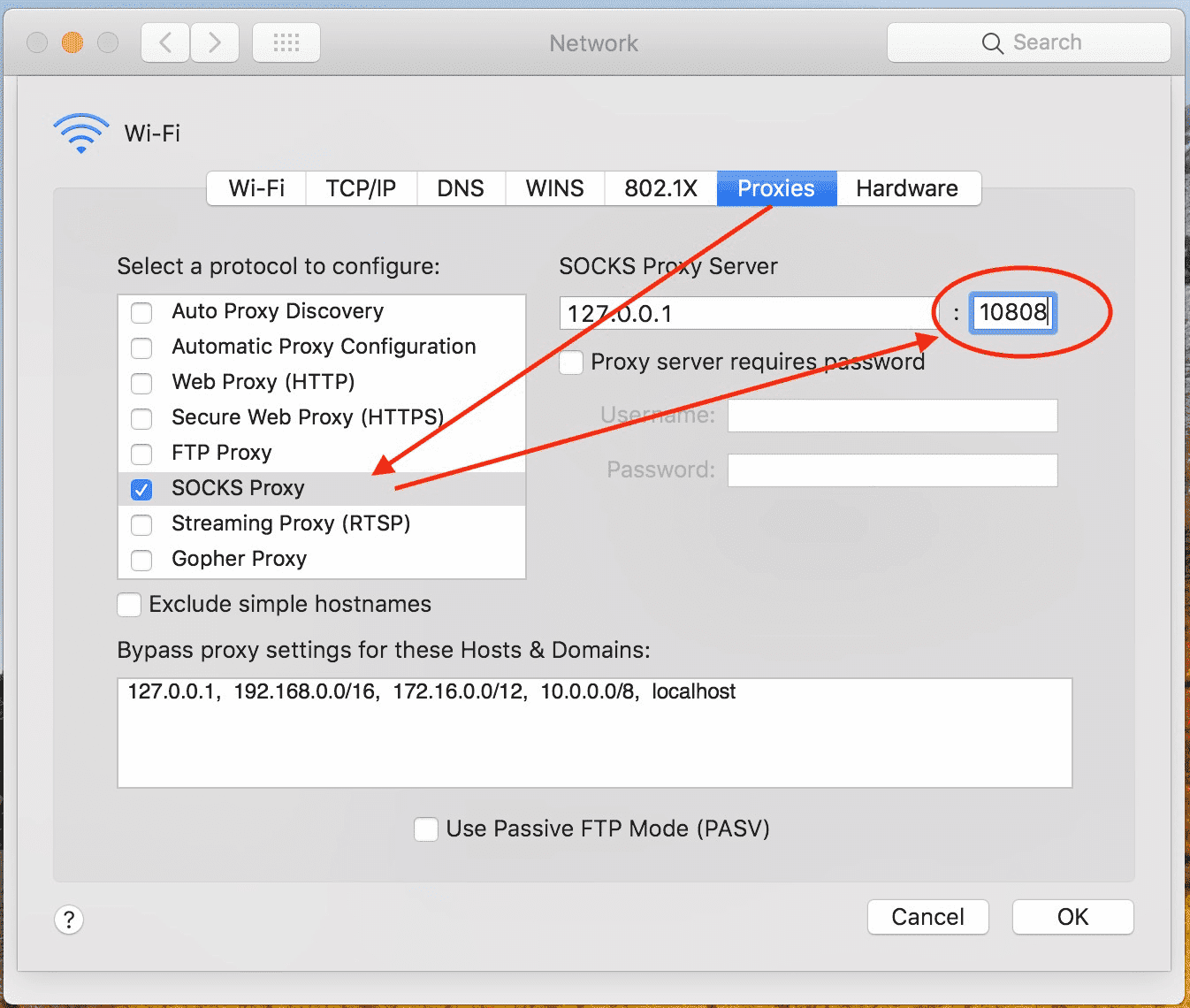1190x1008 pixels.
Task: Click the Wi-Fi signal icon
Action: point(81,133)
